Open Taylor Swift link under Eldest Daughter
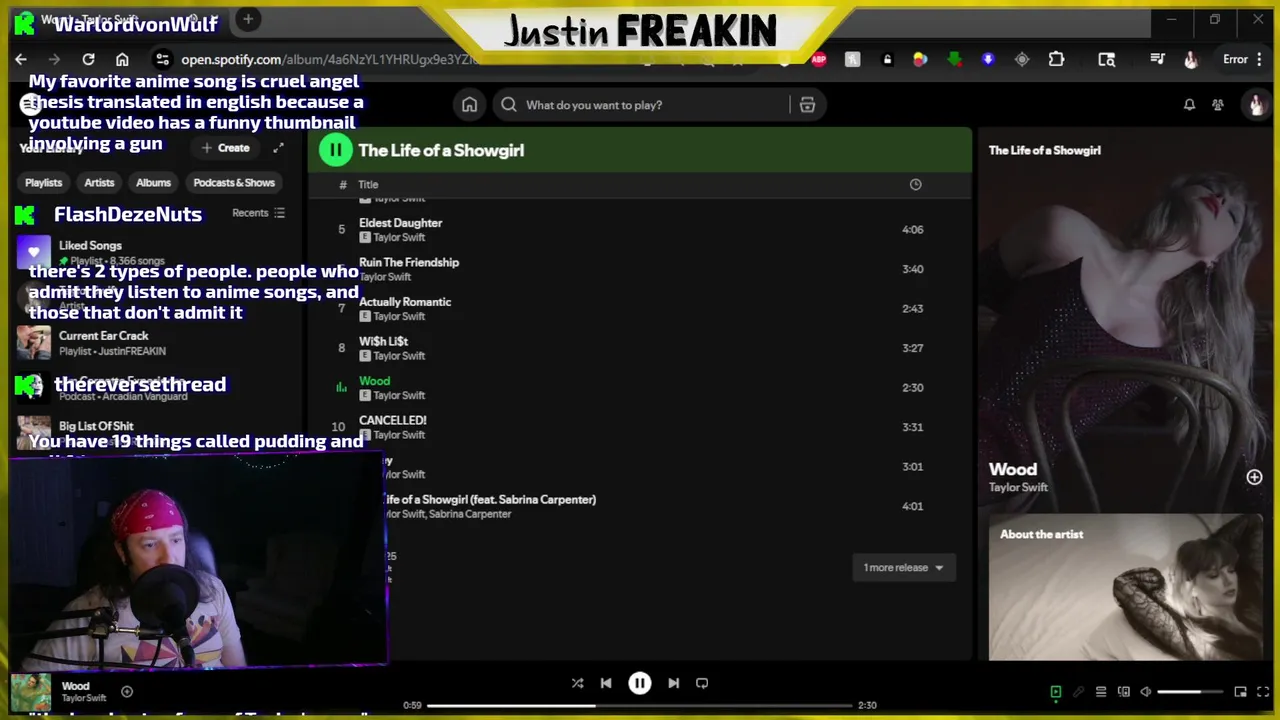The height and width of the screenshot is (720, 1280). point(399,238)
